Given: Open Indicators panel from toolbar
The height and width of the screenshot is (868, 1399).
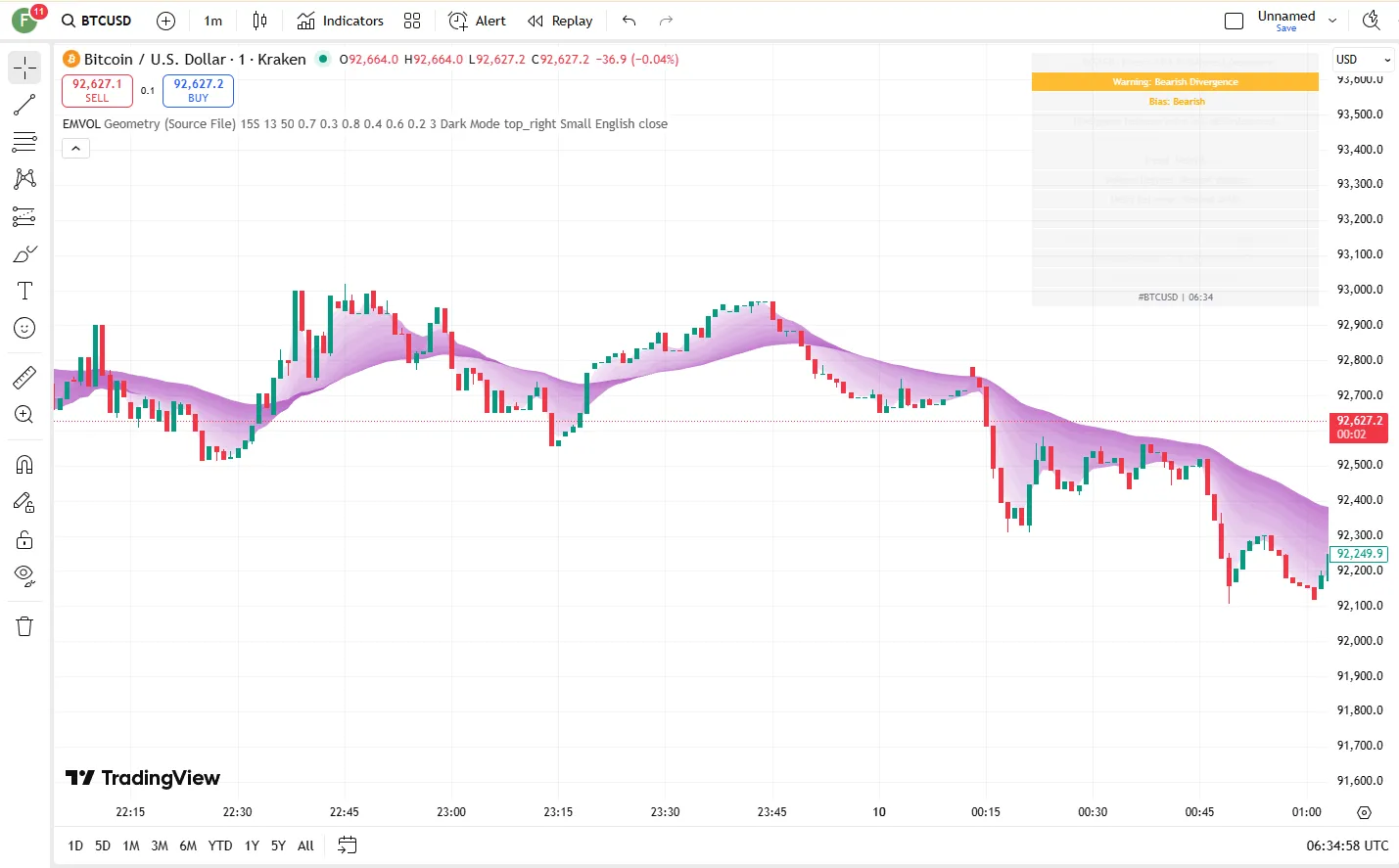Looking at the screenshot, I should point(341,21).
